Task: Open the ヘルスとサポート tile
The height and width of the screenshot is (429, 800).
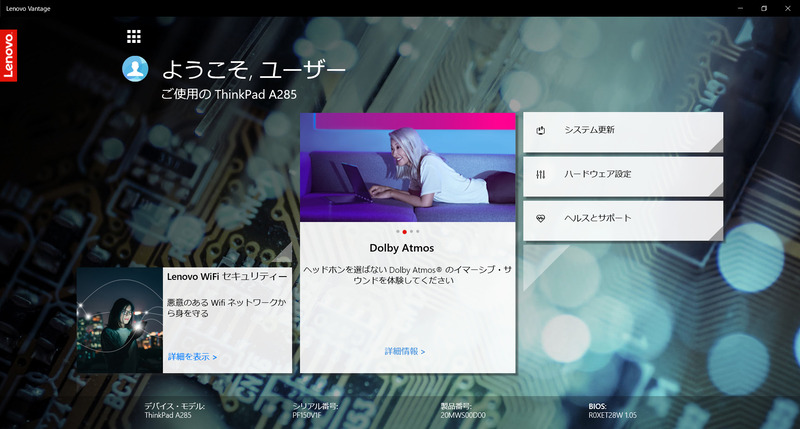Action: (x=623, y=220)
